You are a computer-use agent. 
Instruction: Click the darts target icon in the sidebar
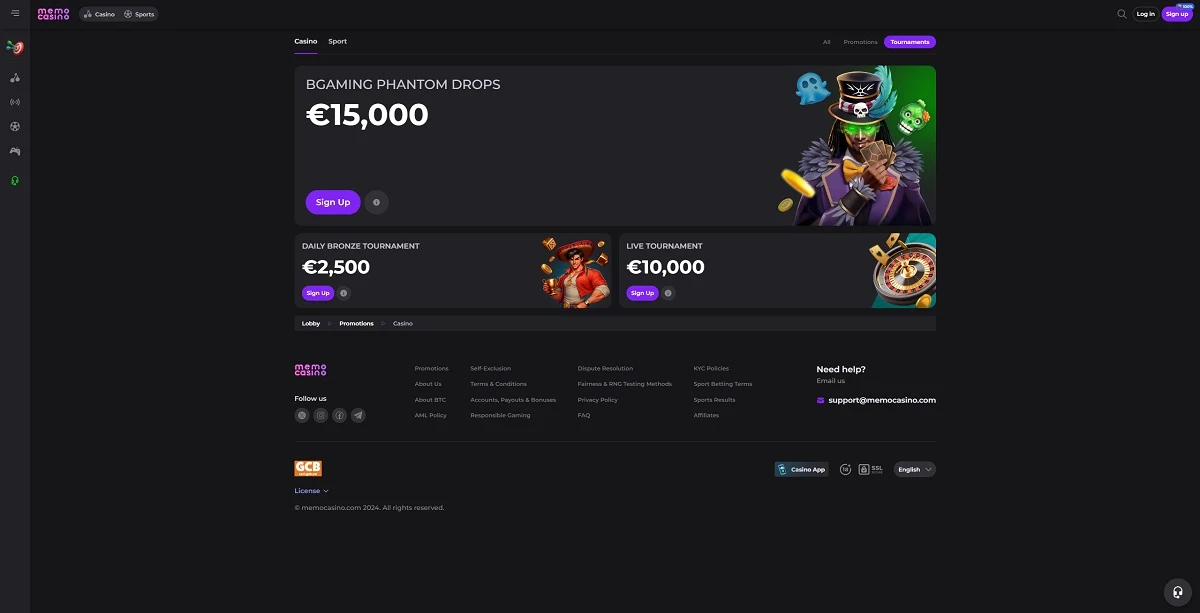point(15,47)
